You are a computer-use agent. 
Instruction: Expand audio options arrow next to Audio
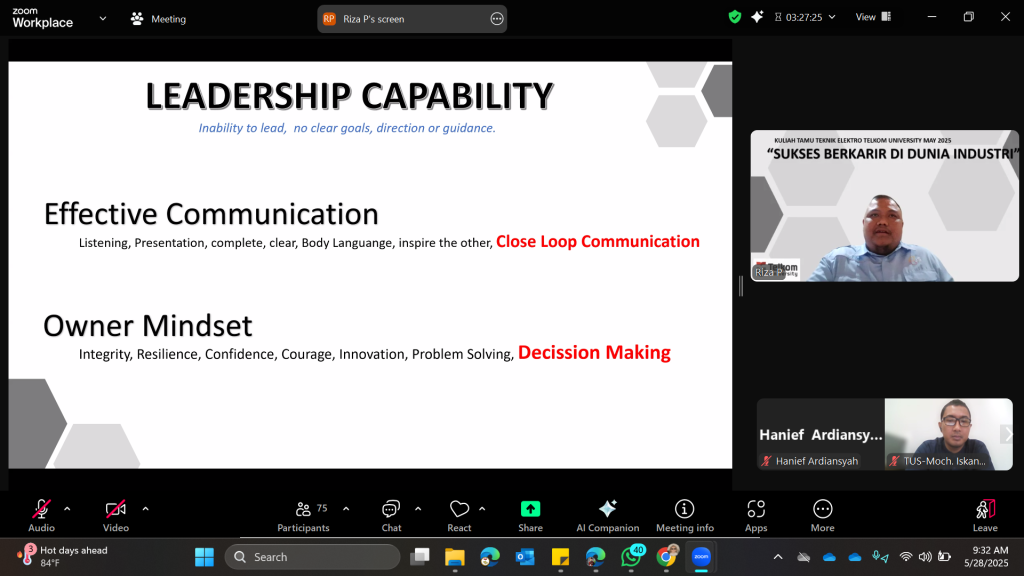pos(67,509)
